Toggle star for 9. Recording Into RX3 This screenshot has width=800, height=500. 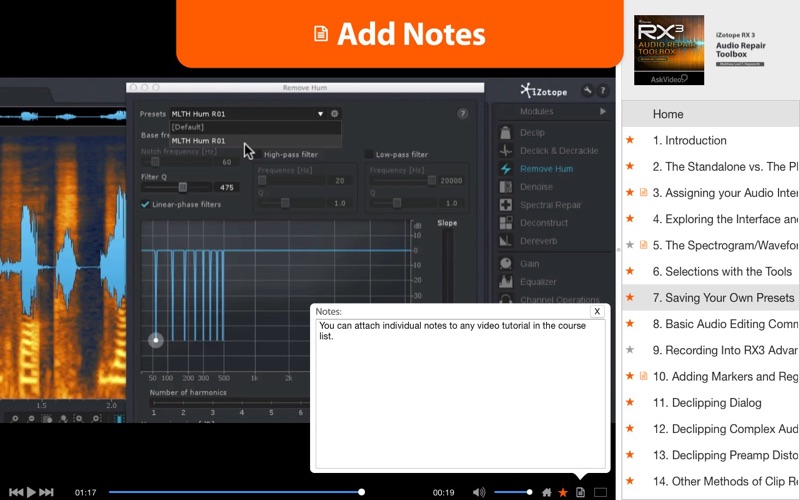coord(630,349)
